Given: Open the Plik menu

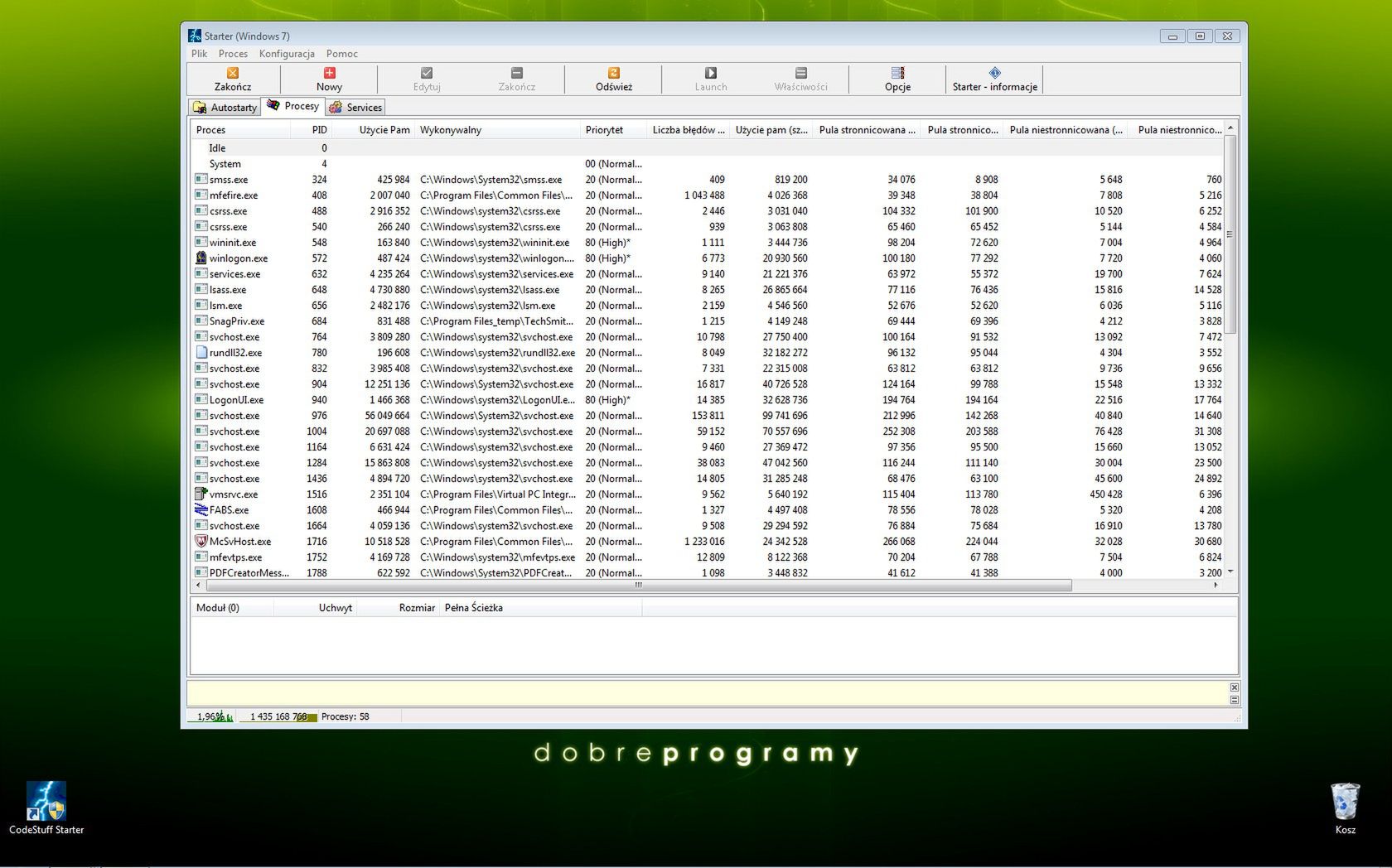Looking at the screenshot, I should pyautogui.click(x=199, y=54).
